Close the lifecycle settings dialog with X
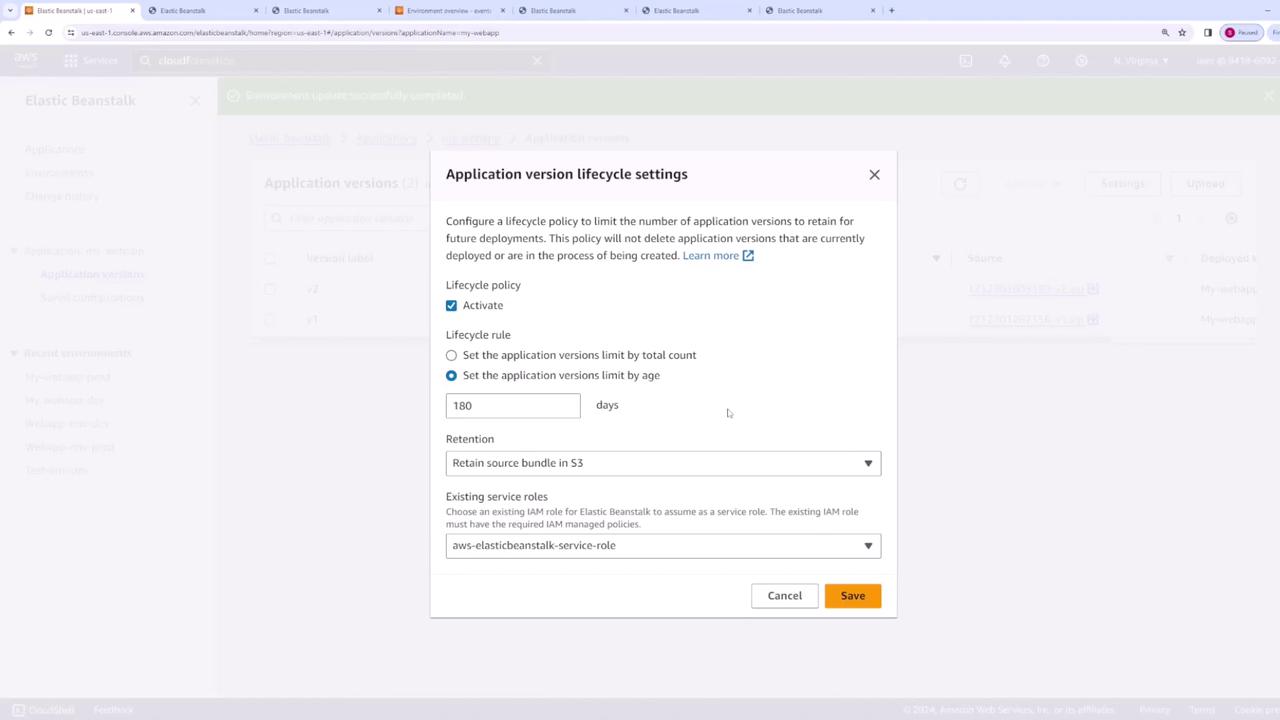The height and width of the screenshot is (720, 1280). point(874,175)
